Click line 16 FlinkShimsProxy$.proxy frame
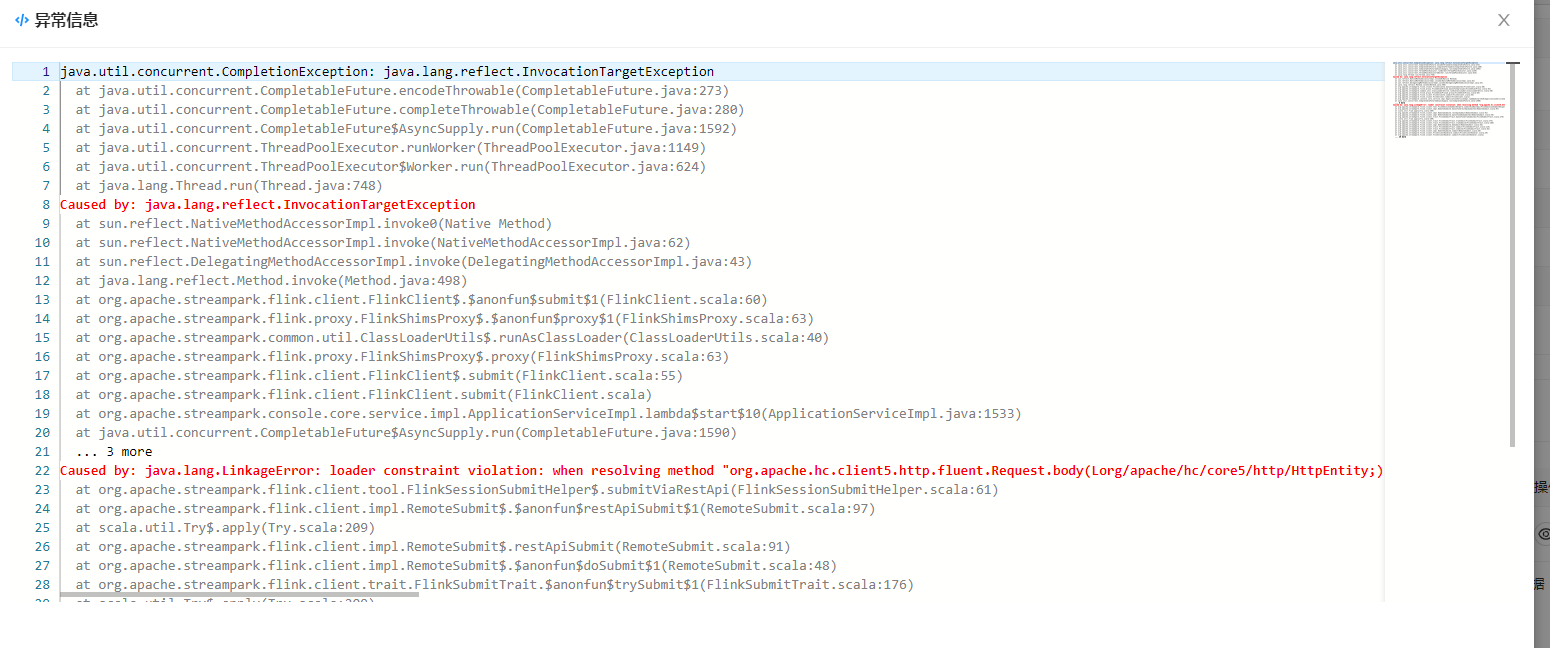Screen dimensions: 1550x648 point(402,357)
